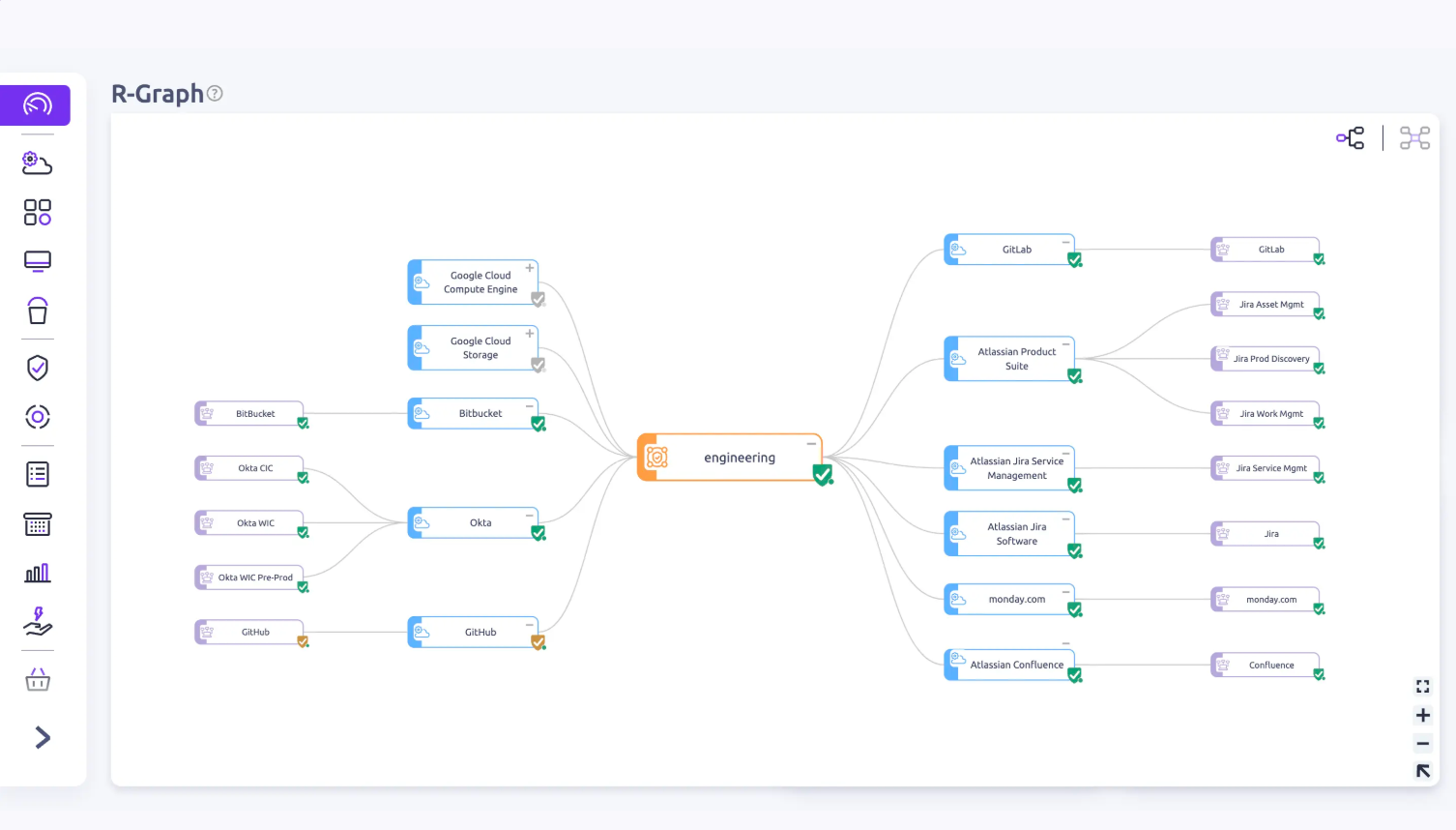Expand the sidebar with the chevron arrow
This screenshot has height=830, width=1456.
point(43,738)
